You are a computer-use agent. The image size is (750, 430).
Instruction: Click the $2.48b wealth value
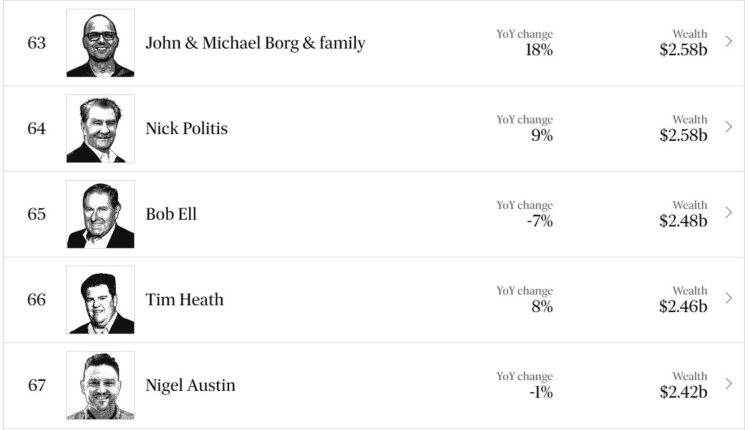(x=683, y=221)
